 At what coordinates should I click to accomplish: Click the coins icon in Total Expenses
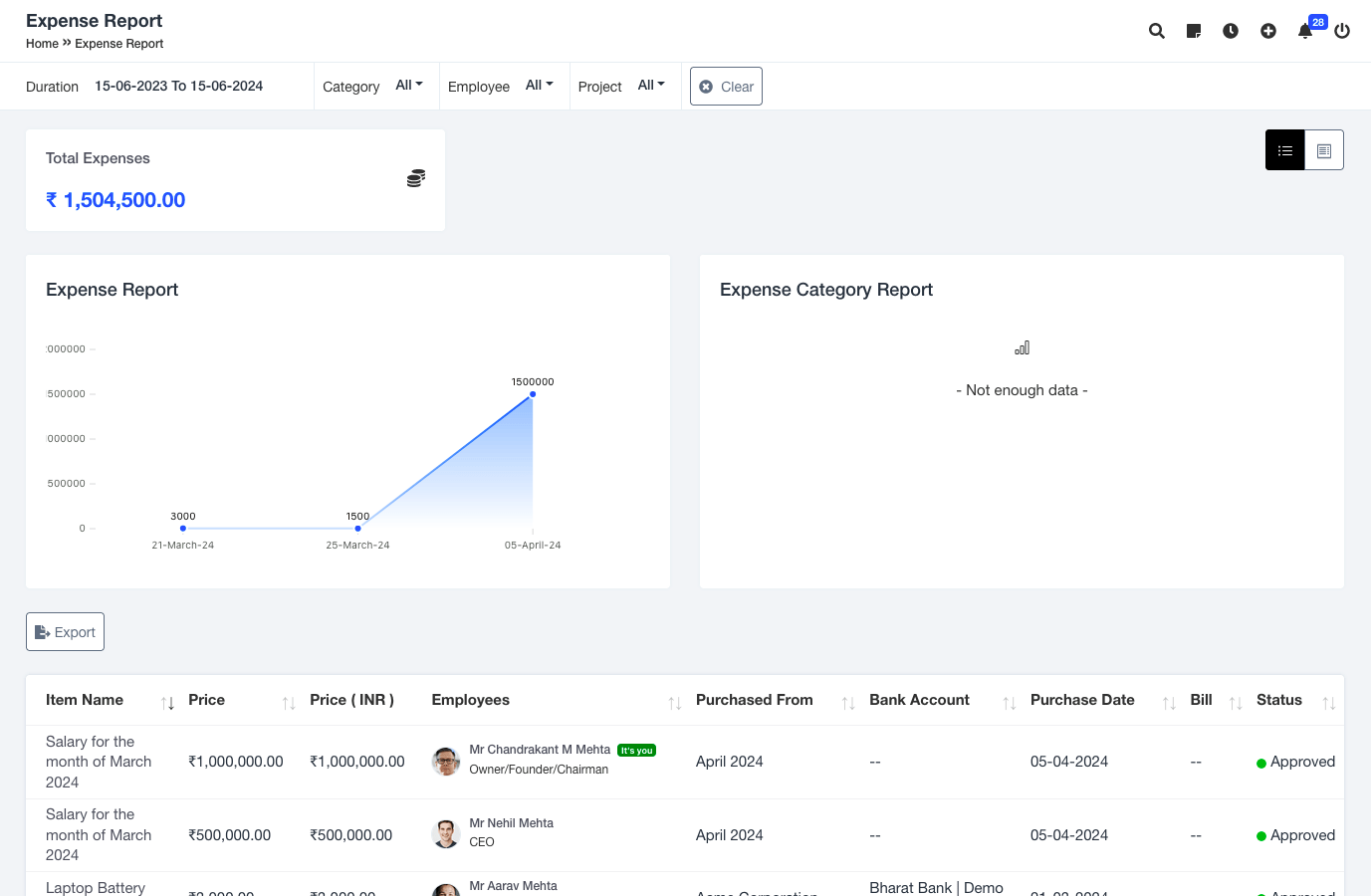[x=416, y=178]
